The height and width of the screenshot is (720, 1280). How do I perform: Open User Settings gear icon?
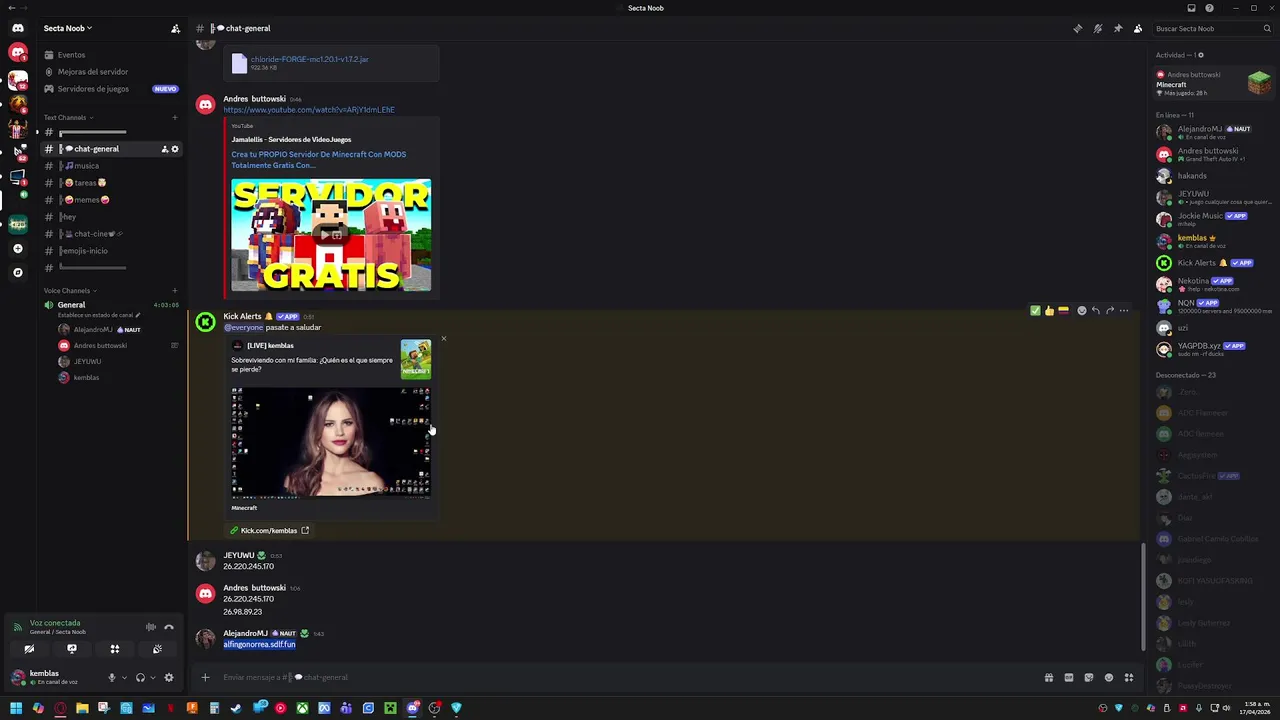[169, 677]
